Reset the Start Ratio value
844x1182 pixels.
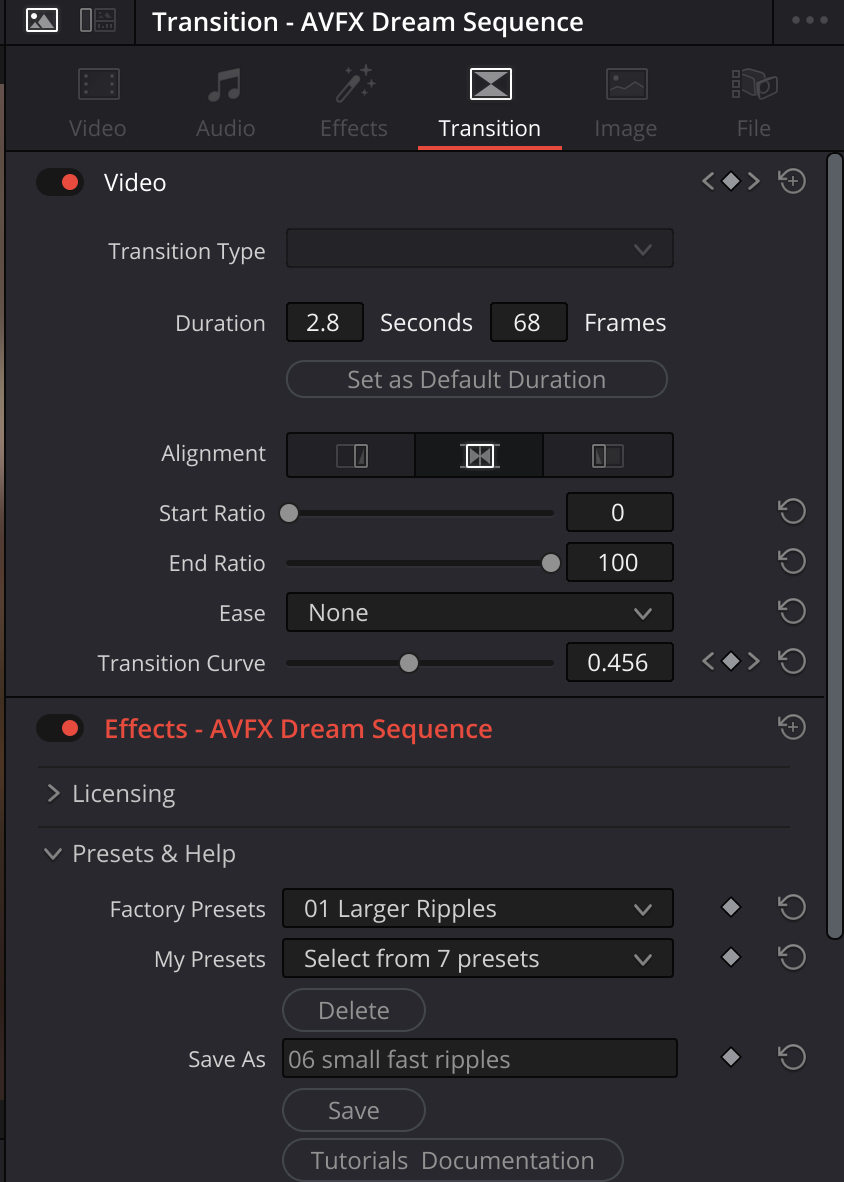click(792, 512)
